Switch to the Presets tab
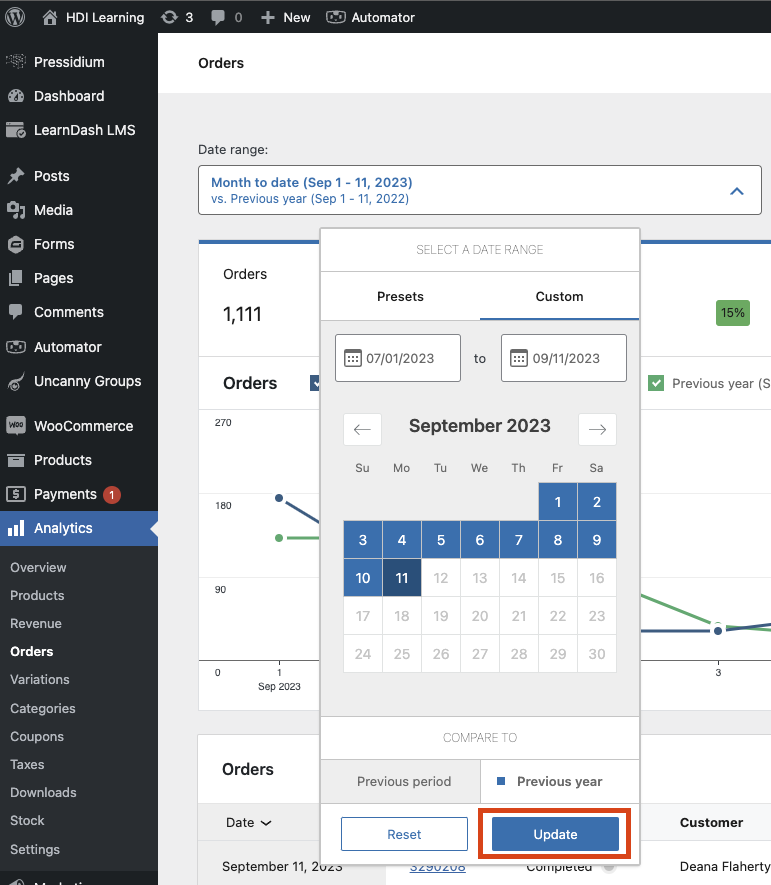Image resolution: width=771 pixels, height=885 pixels. 400,296
